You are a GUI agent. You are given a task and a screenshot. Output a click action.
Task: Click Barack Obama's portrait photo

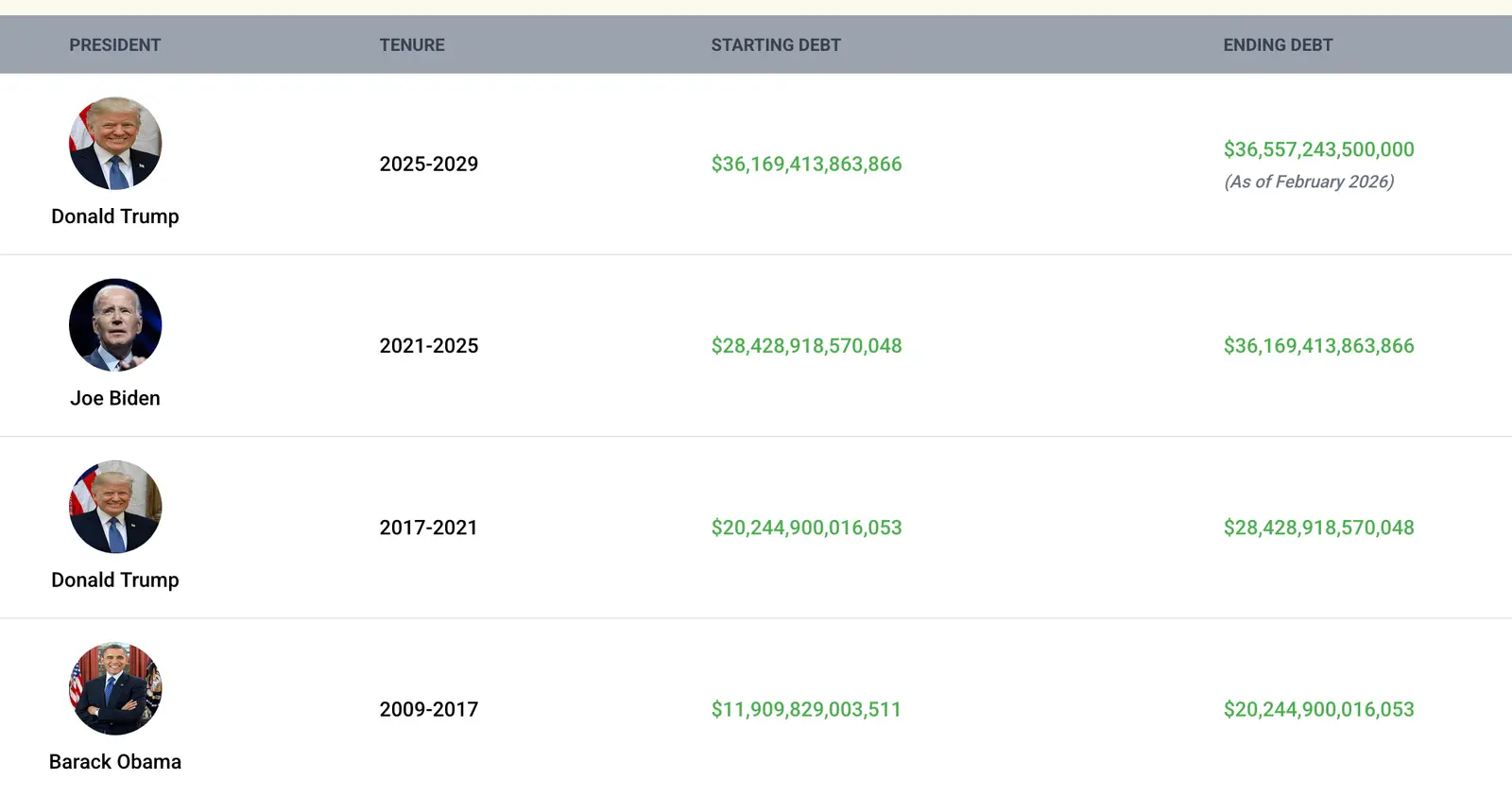(x=115, y=688)
